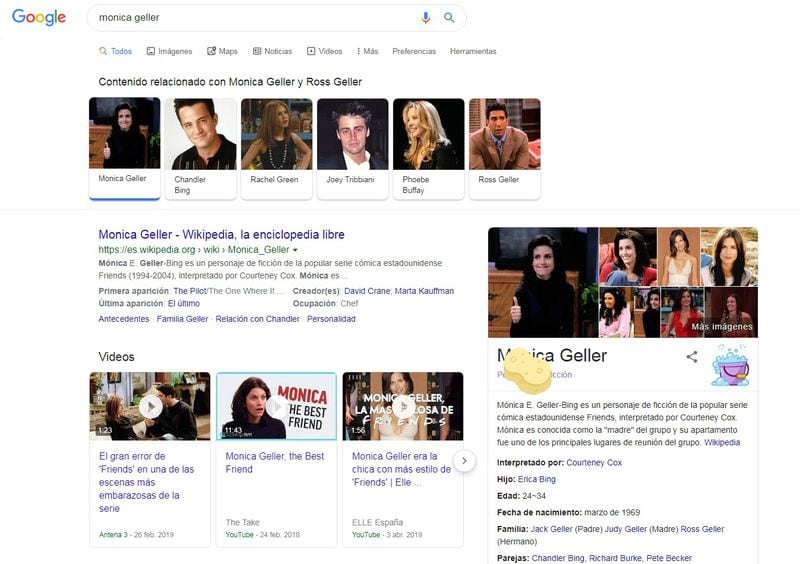
Task: Open the Erica Bing link
Action: coord(537,479)
